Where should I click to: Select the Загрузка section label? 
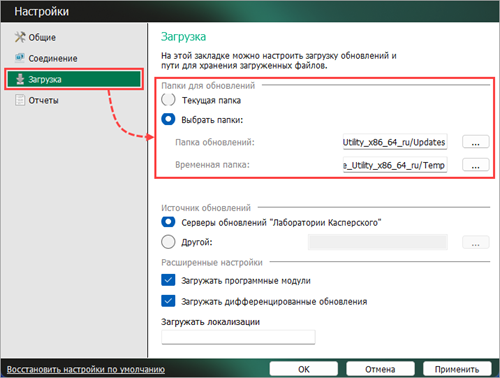coord(45,80)
